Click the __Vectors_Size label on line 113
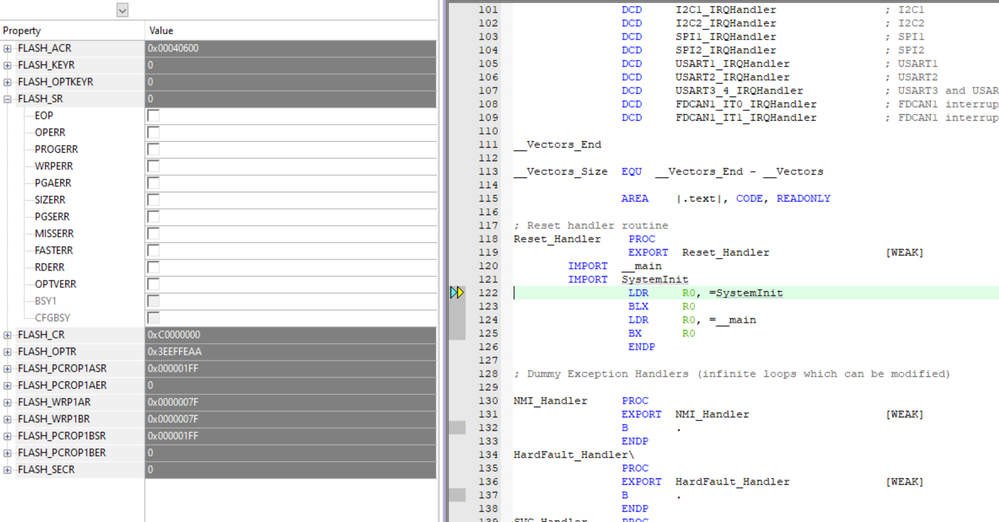The image size is (999, 522). (561, 171)
